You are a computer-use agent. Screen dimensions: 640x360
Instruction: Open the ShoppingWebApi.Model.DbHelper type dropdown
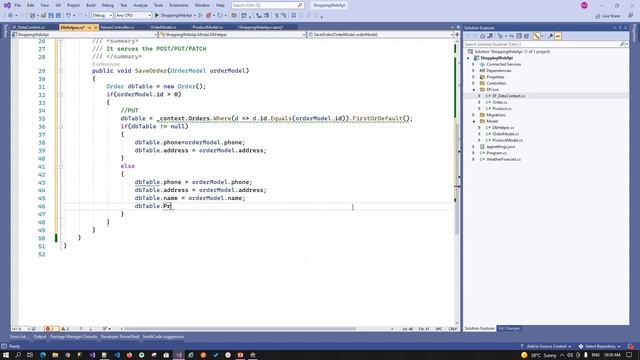tap(232, 35)
